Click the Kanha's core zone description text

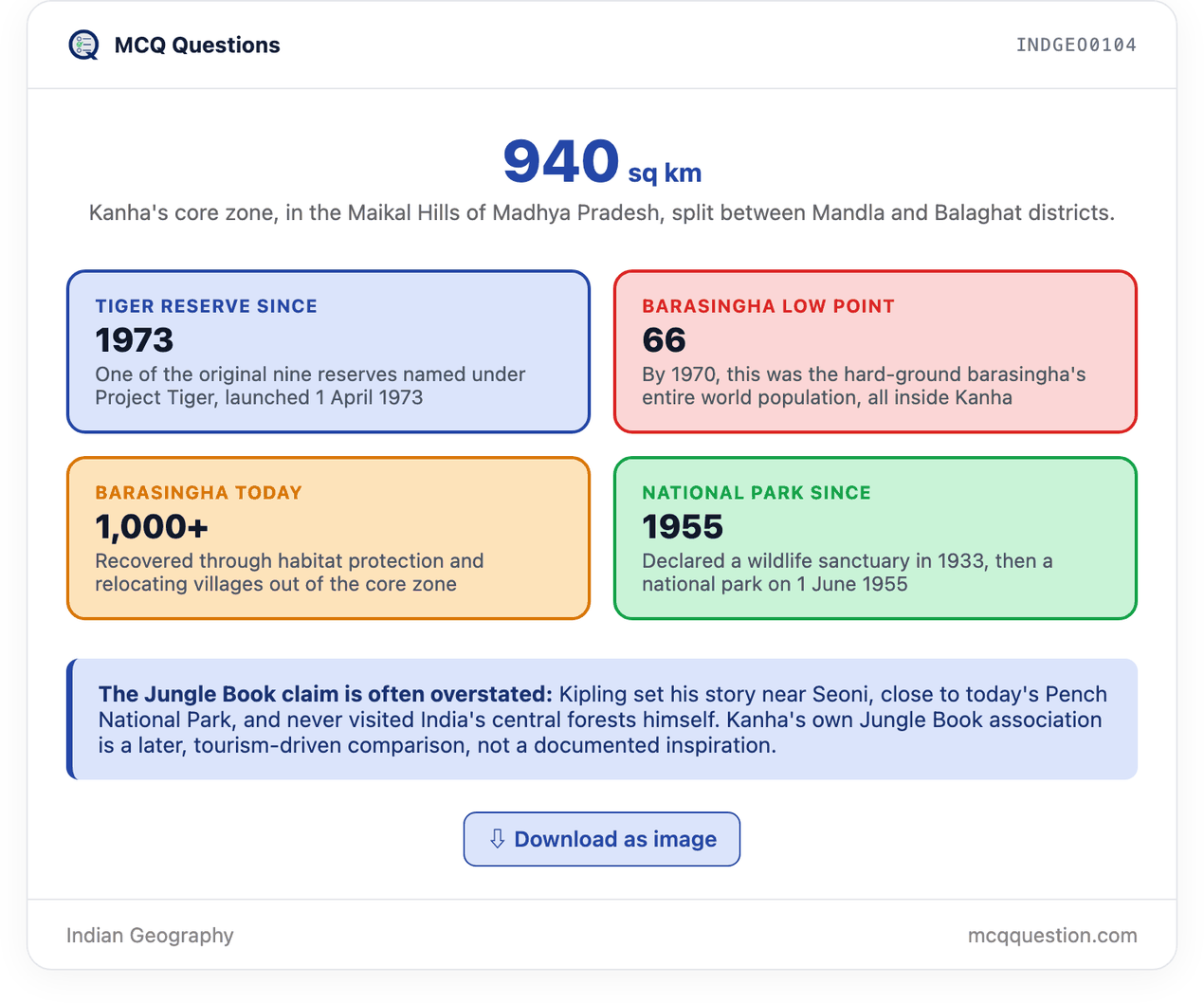point(602,213)
